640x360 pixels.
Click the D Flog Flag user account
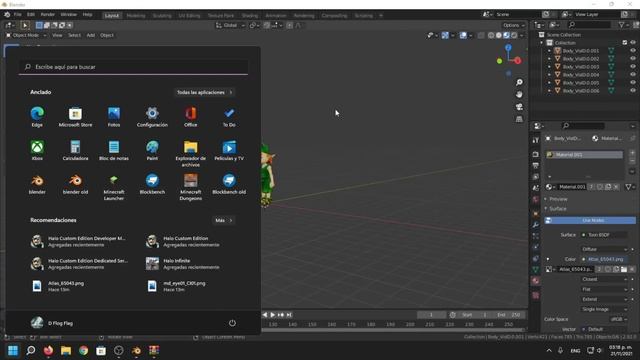52,323
